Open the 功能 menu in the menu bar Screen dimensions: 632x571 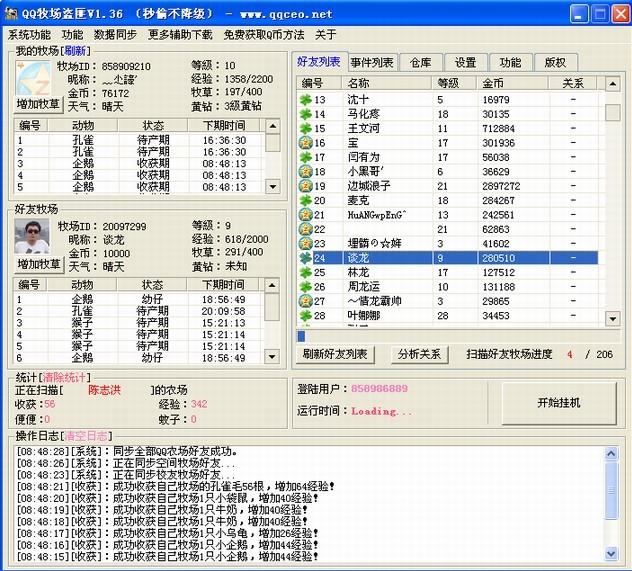[73, 35]
